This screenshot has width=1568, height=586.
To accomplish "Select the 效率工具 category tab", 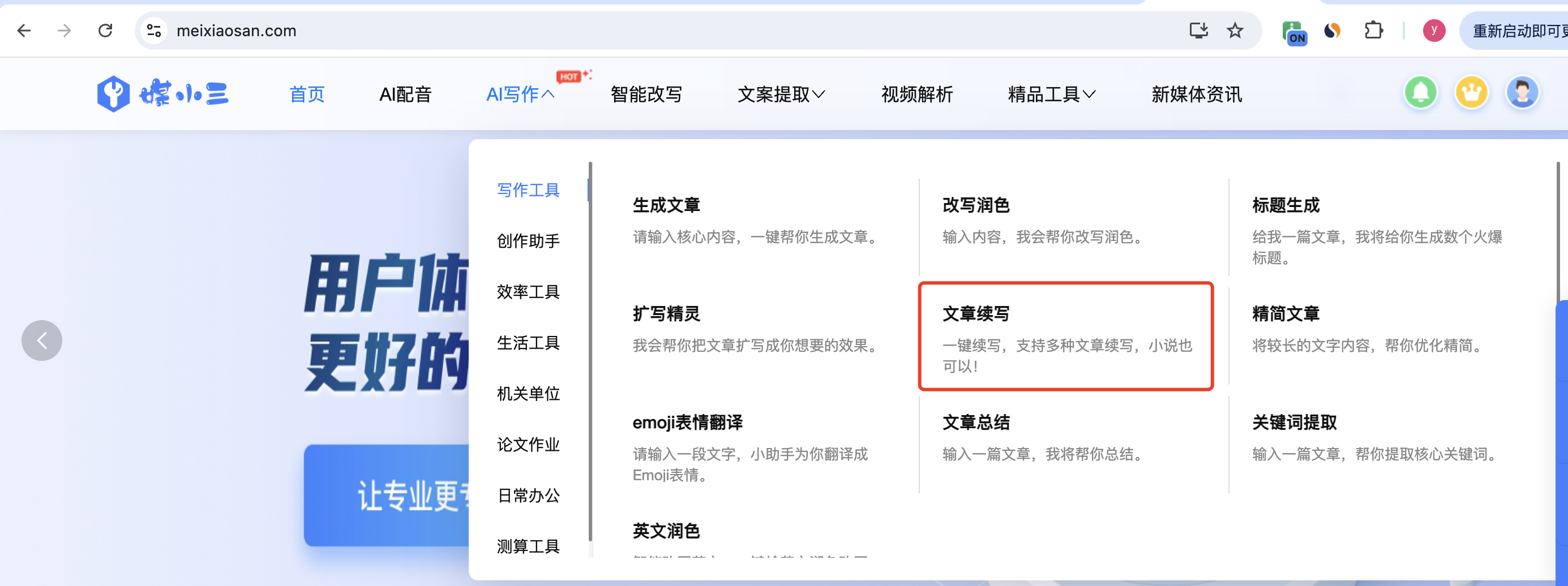I will click(x=528, y=291).
